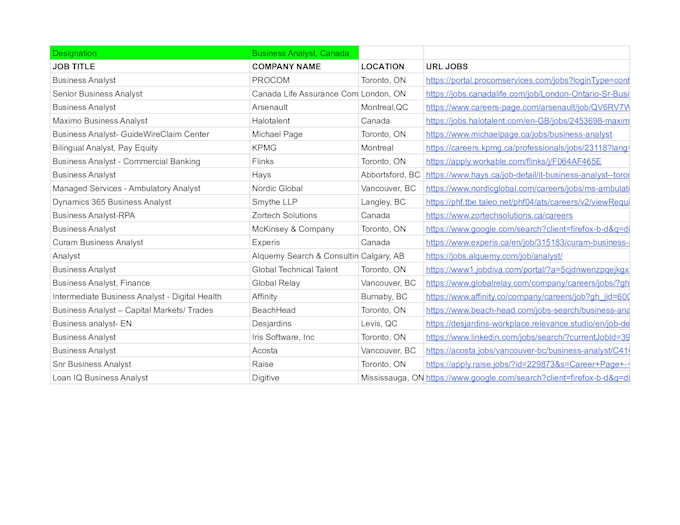Image resolution: width=680 pixels, height=525 pixels.
Task: Follow the Nordic Global careers link
Action: [527, 188]
